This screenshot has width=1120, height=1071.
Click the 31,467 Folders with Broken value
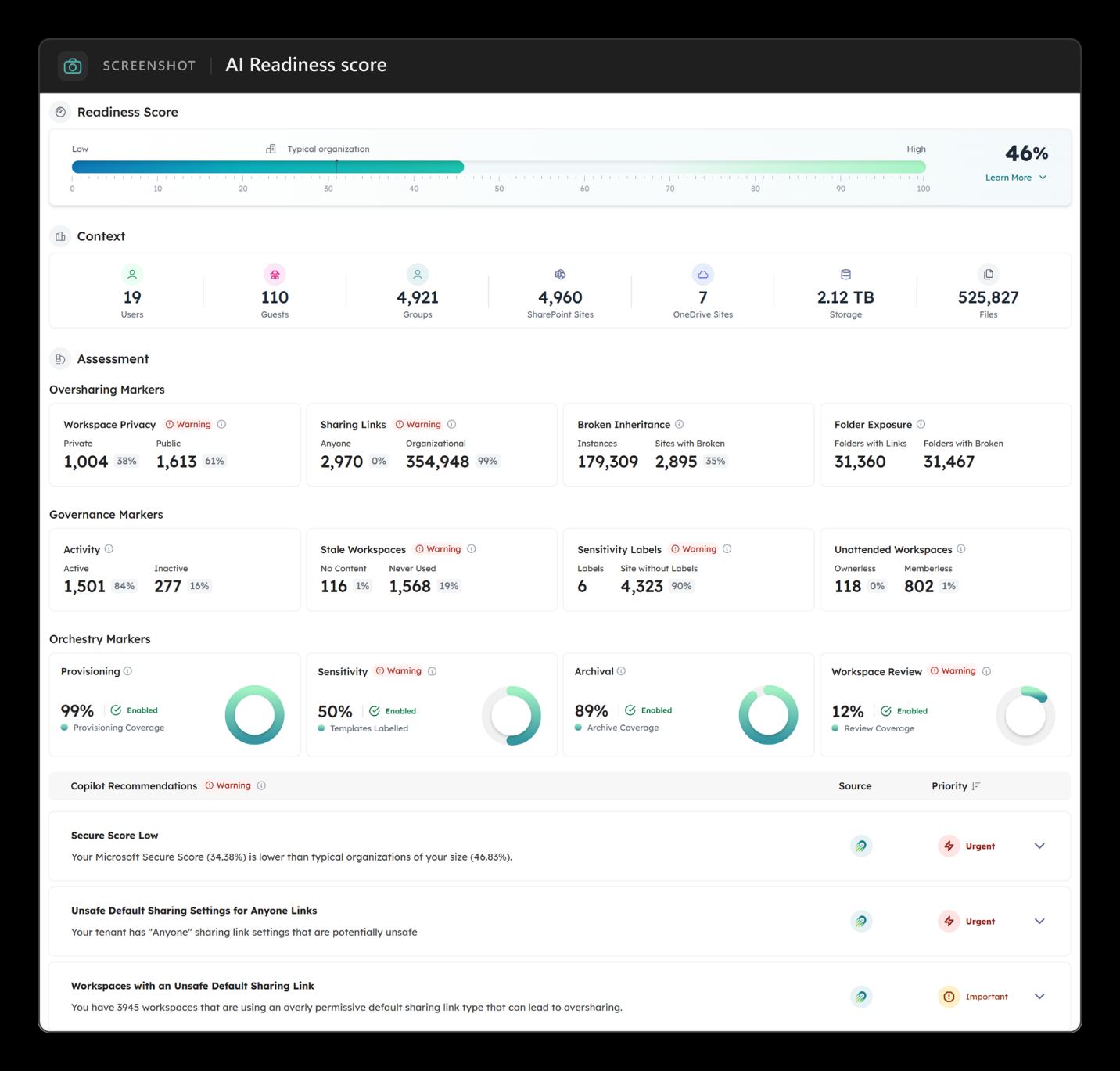(949, 462)
